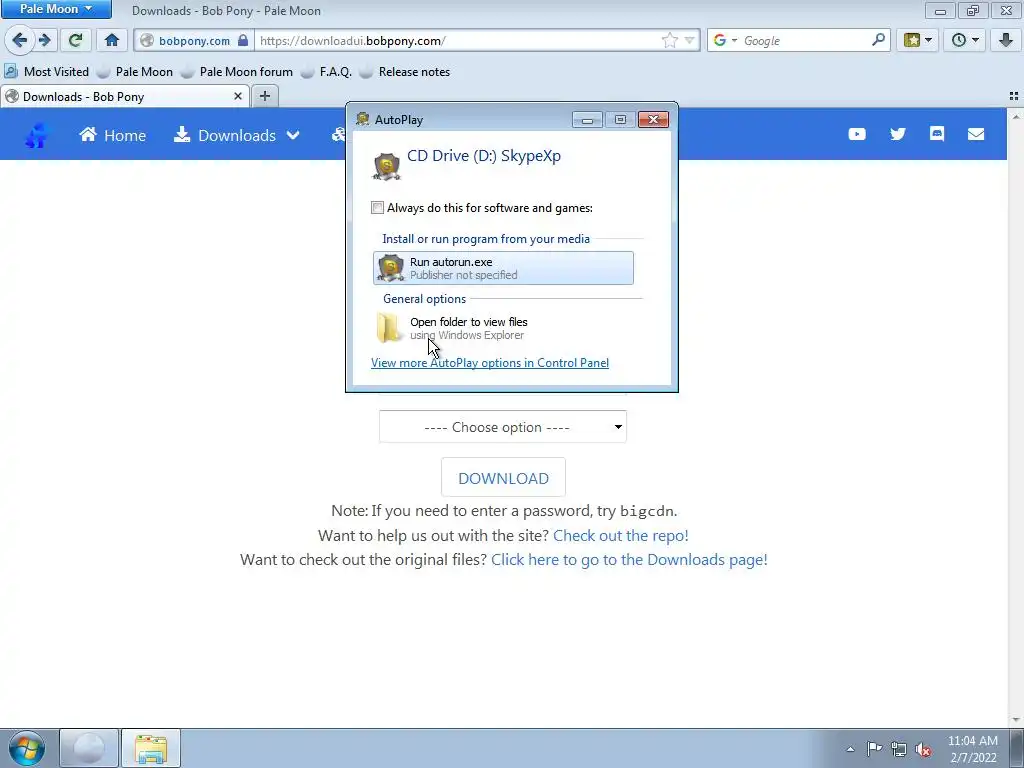Click the SkypeXp CD drive icon in AutoPlay

(x=386, y=165)
